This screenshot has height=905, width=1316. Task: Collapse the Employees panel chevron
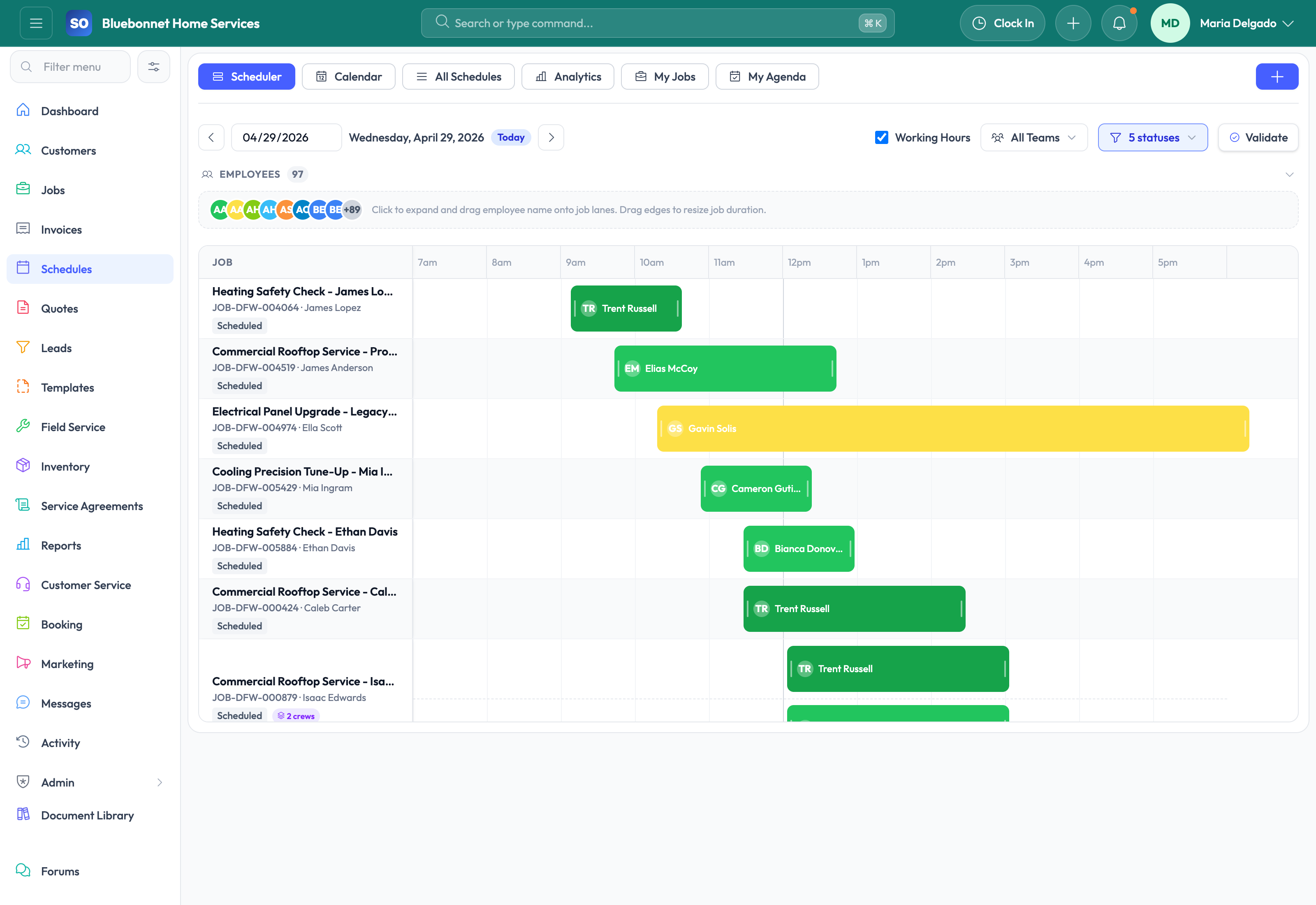pos(1289,175)
